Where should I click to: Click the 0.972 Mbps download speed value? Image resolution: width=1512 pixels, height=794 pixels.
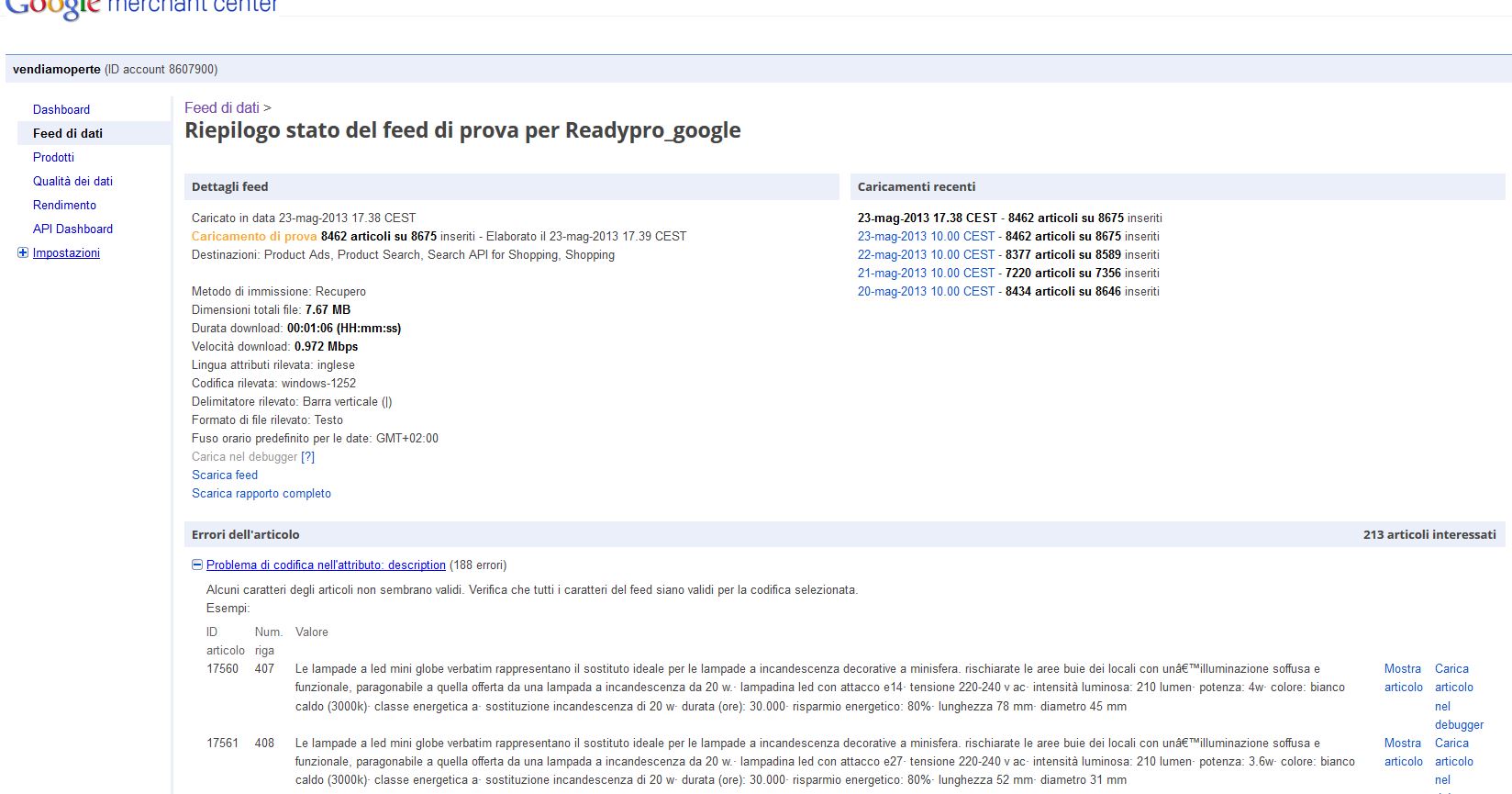(x=326, y=346)
